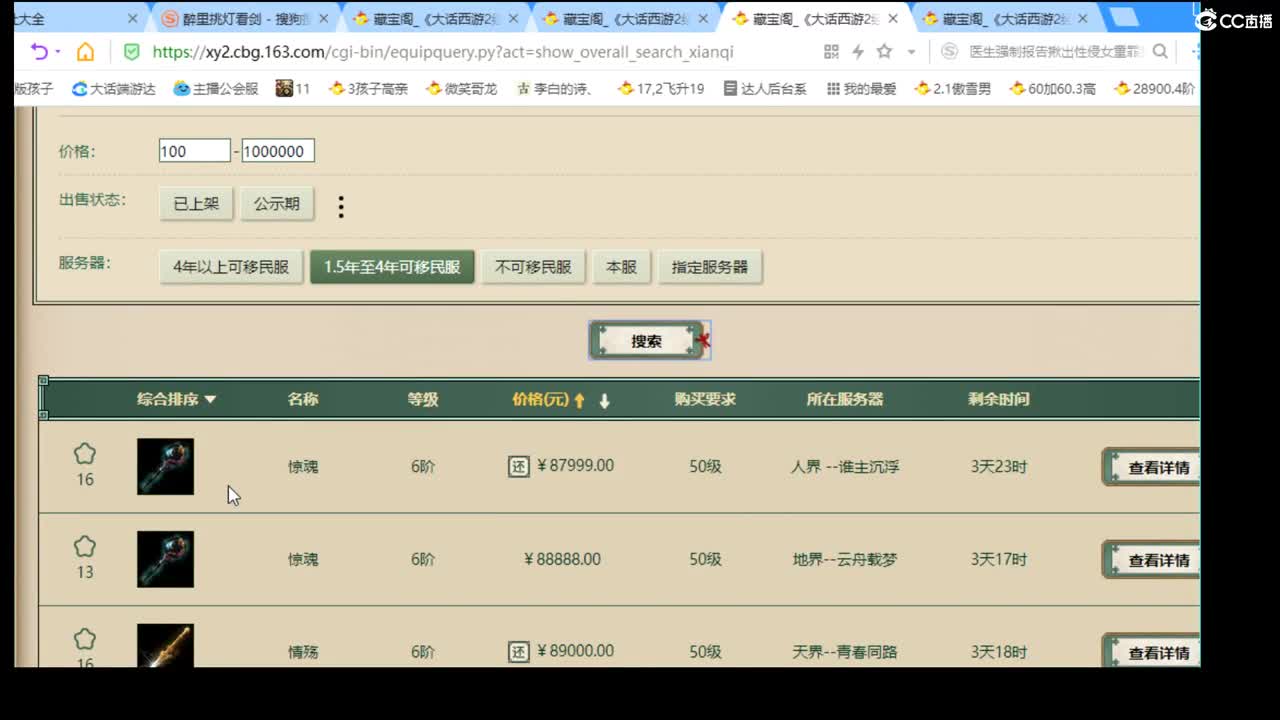1280x720 pixels.
Task: Close the active 藏宝阁 tab
Action: [893, 19]
